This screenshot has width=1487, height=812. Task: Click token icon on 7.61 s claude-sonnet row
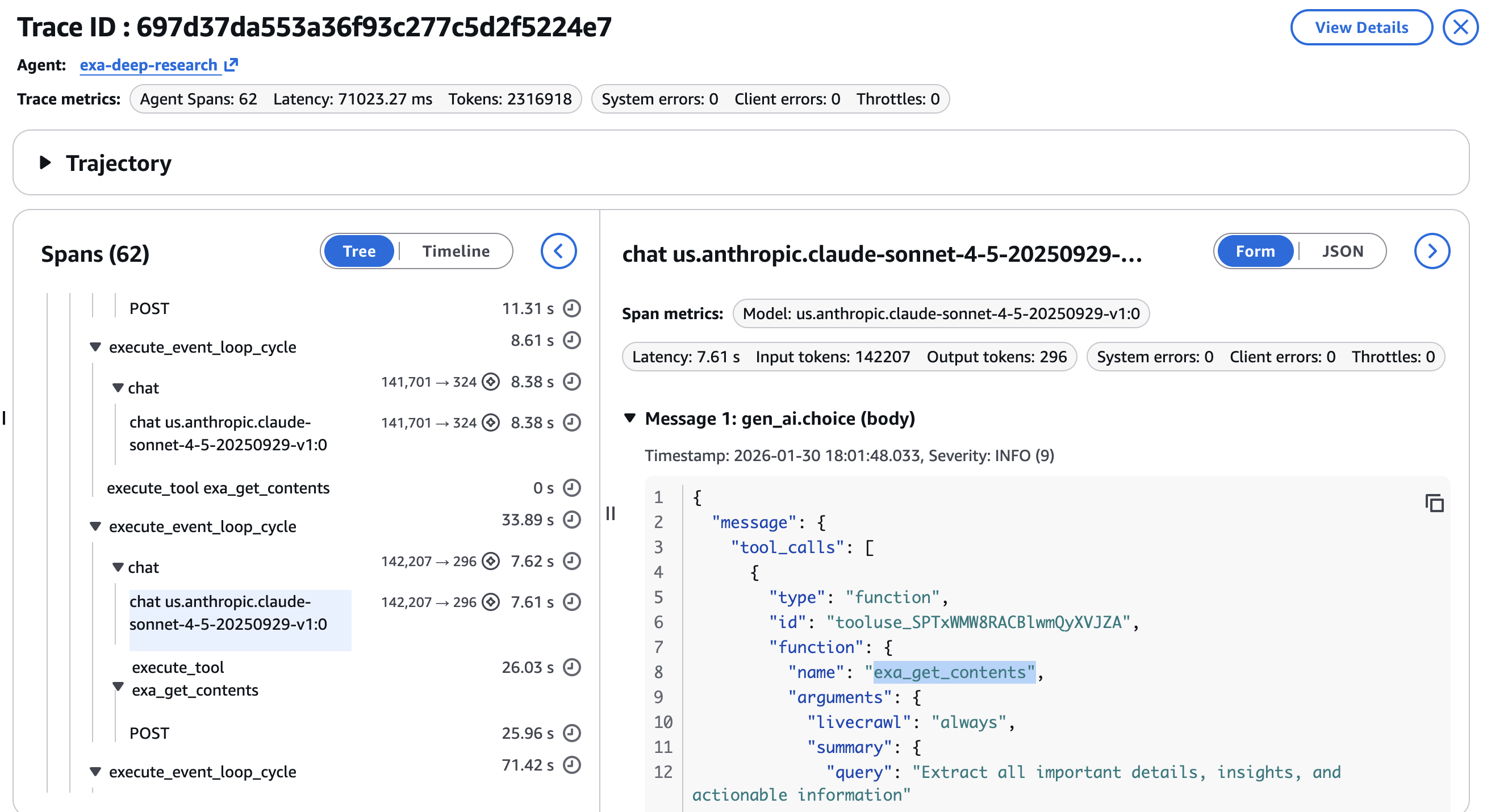pyautogui.click(x=491, y=602)
